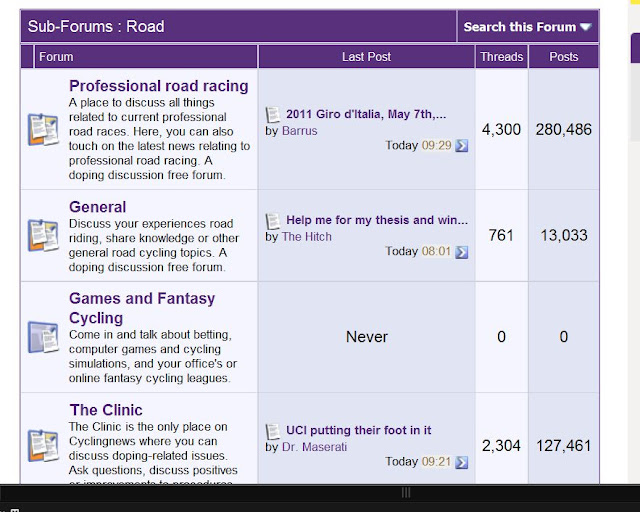Viewport: 640px width, 512px height.
Task: Click the Sub-Forums : Road title
Action: coord(96,27)
